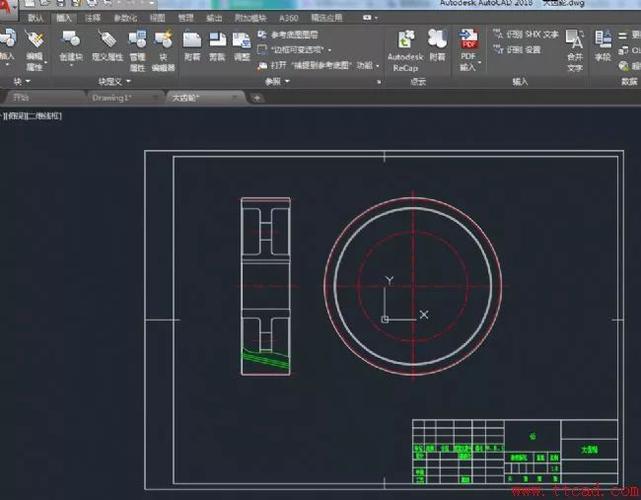Click the viewport controls label at top-left

32,116
